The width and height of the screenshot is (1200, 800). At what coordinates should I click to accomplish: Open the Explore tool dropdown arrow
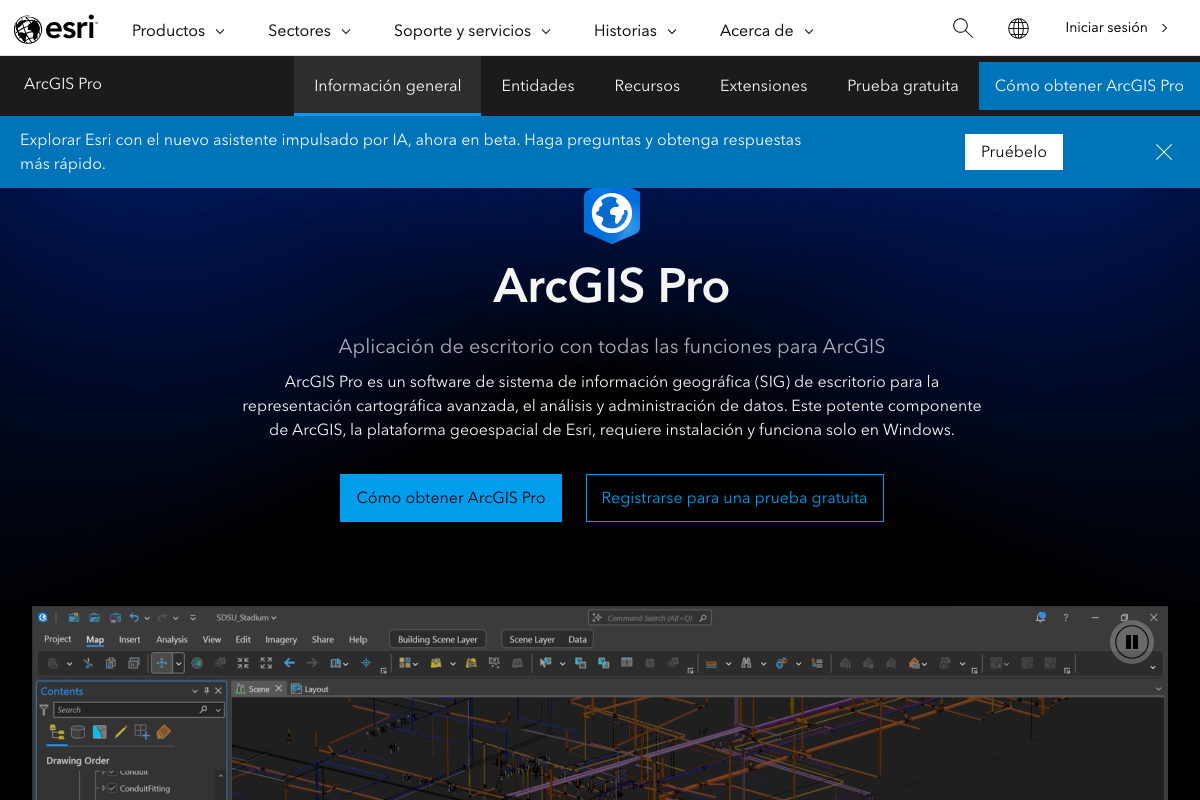click(179, 662)
